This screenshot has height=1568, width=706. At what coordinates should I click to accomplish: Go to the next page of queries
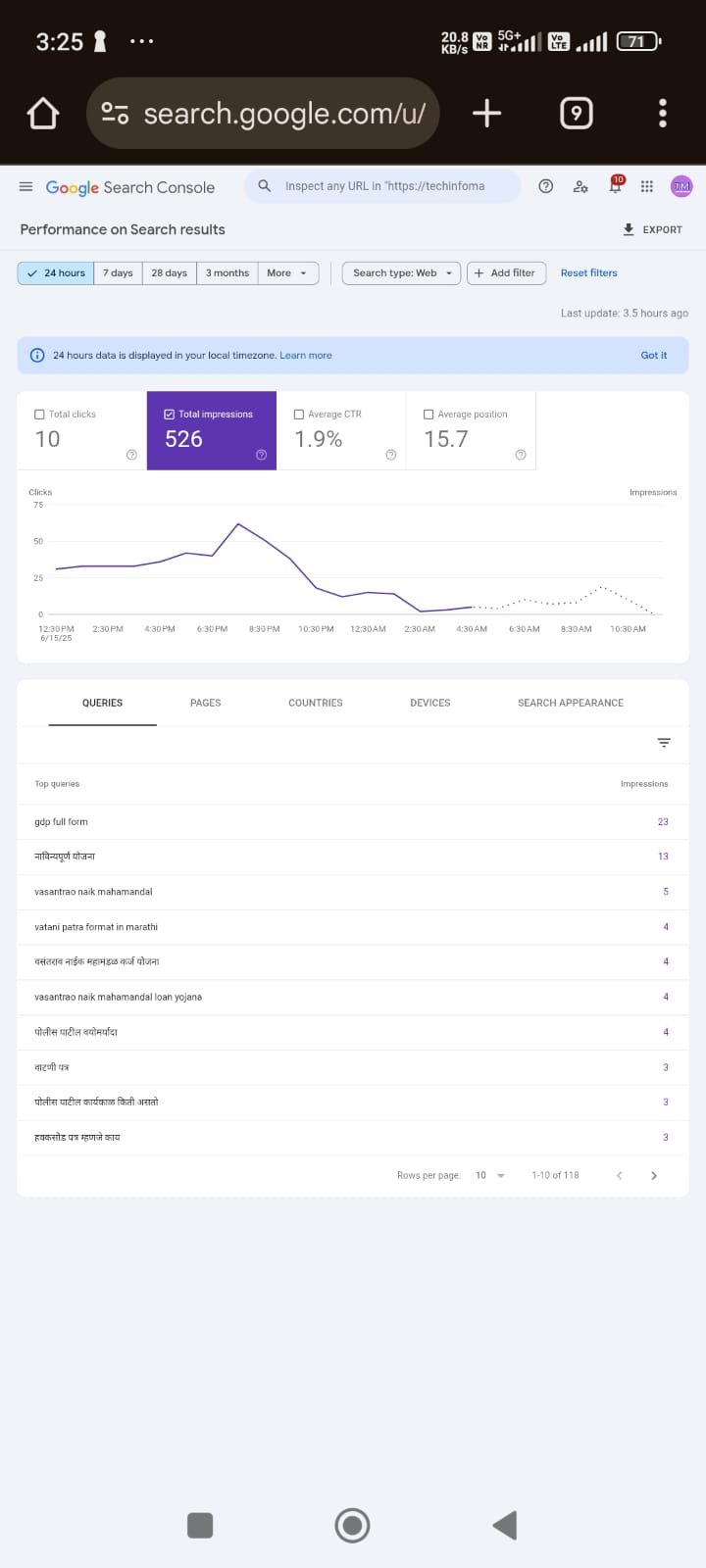point(654,1175)
